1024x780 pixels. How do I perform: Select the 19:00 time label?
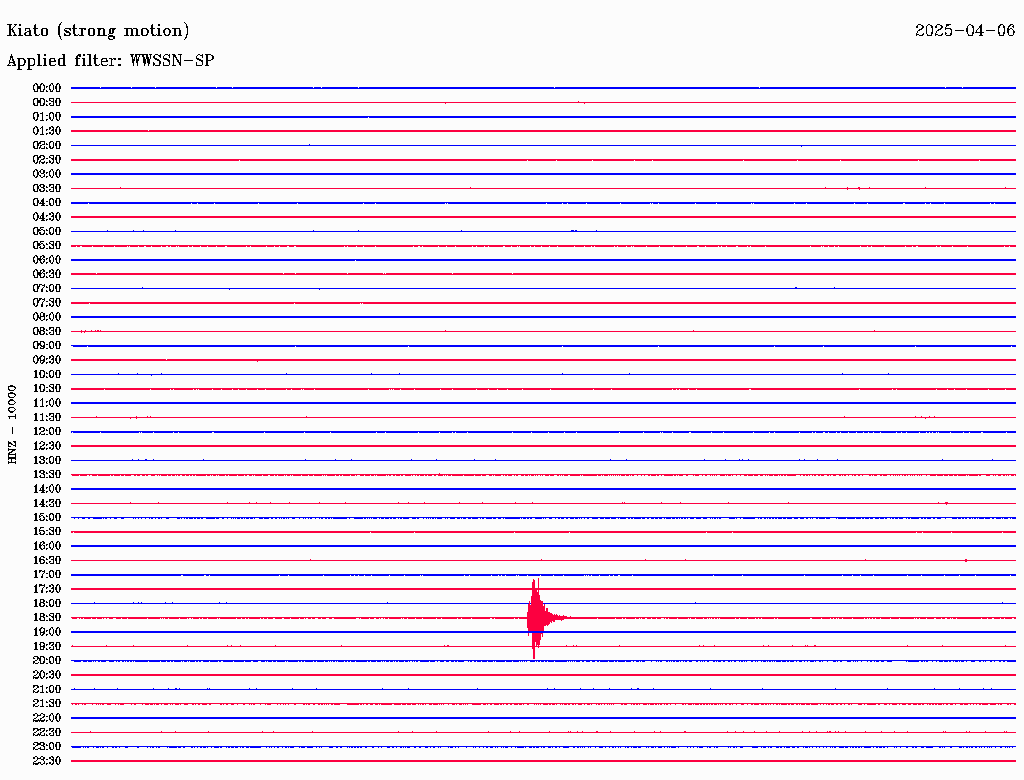click(47, 632)
